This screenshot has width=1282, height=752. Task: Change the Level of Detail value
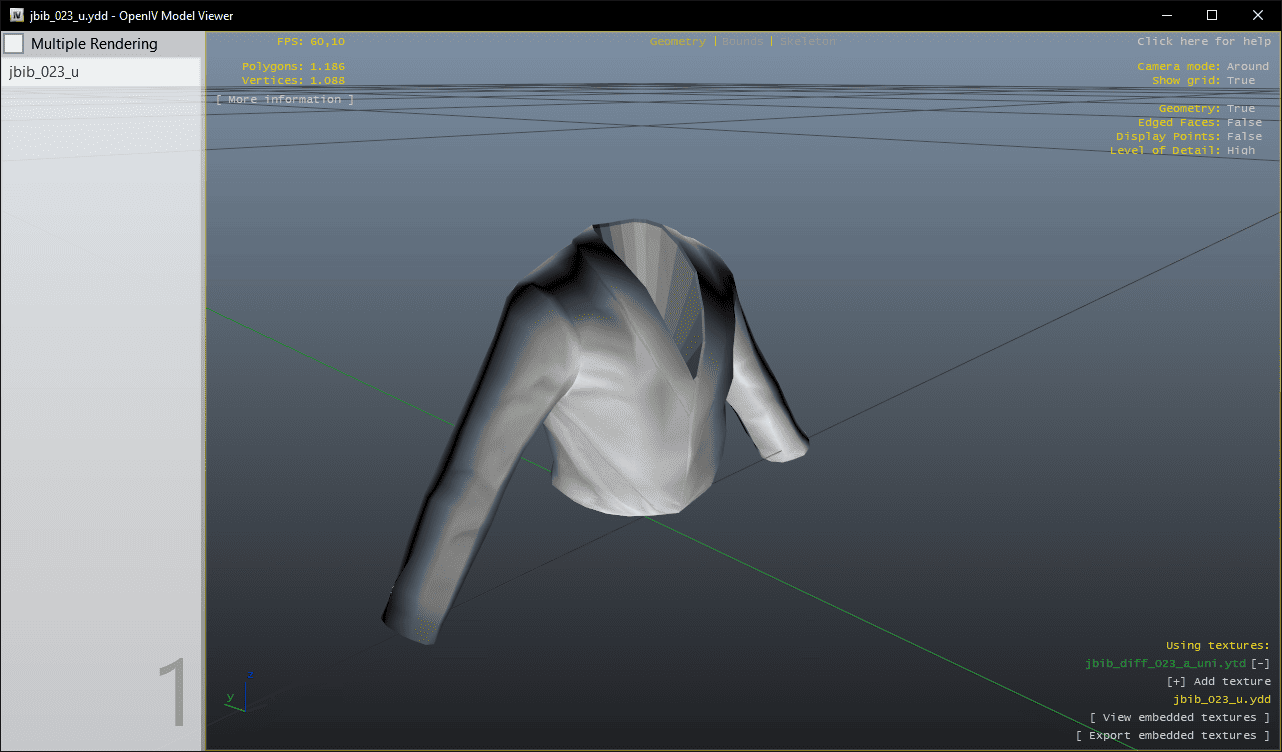1240,151
